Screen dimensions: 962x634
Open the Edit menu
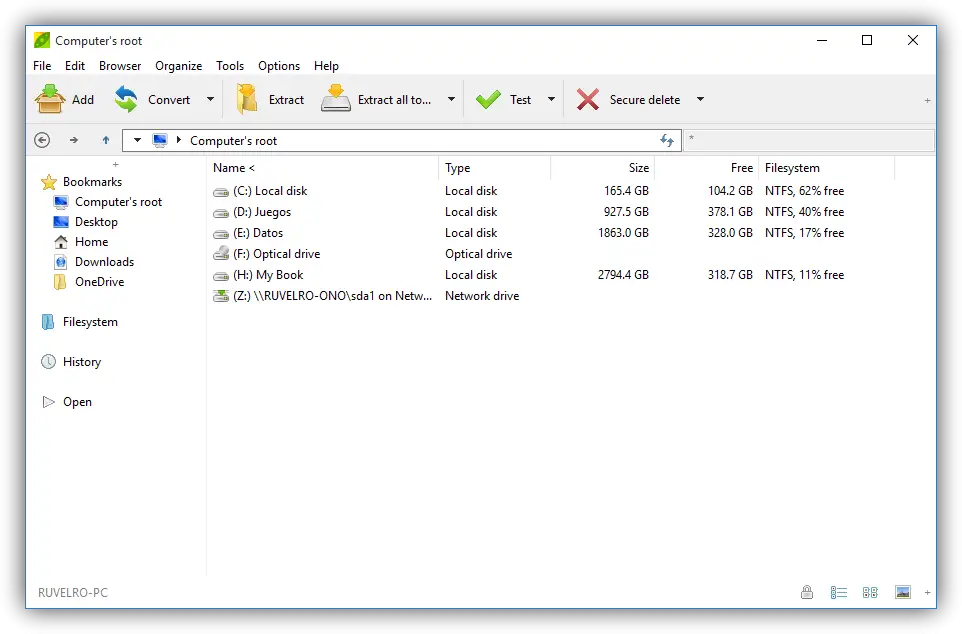click(x=75, y=66)
